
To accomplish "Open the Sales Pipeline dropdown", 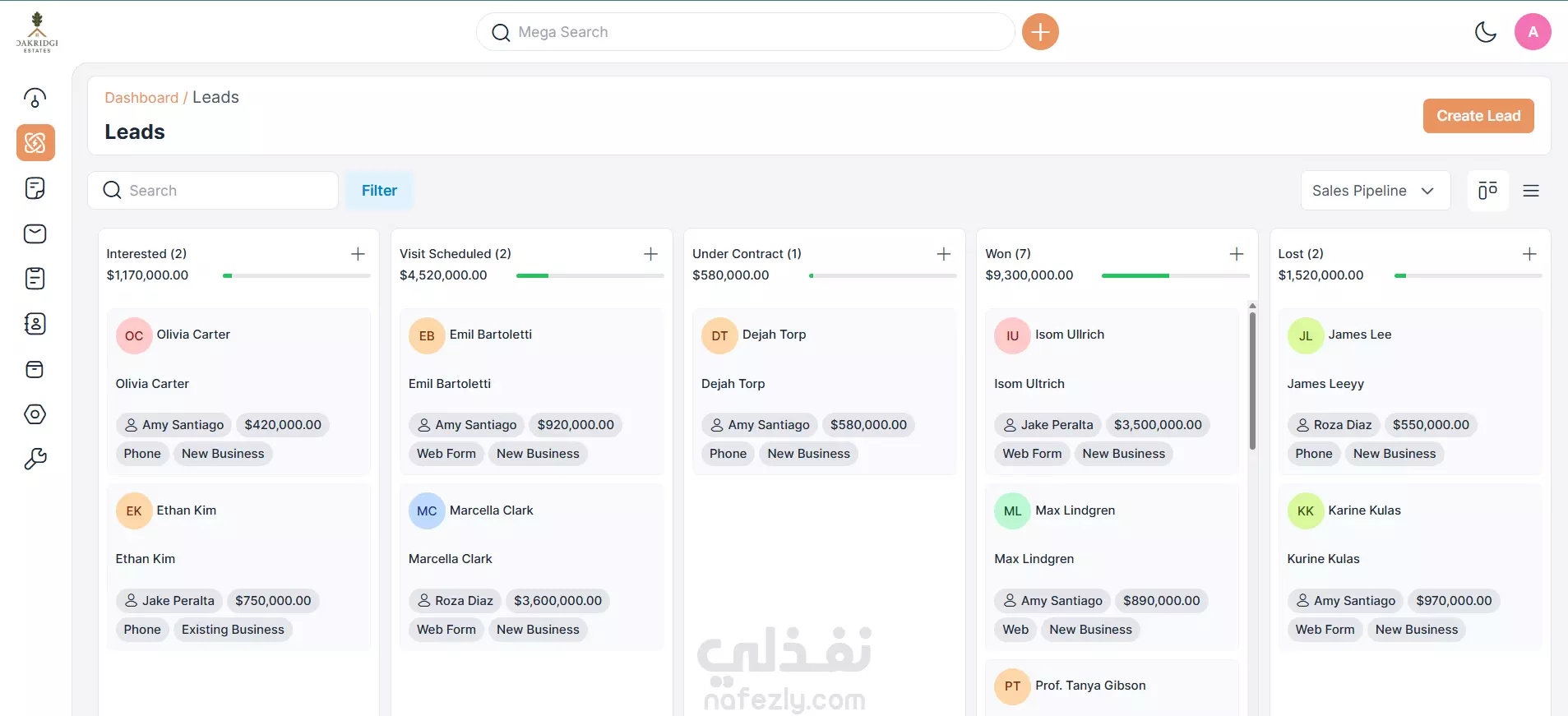I will coord(1375,191).
